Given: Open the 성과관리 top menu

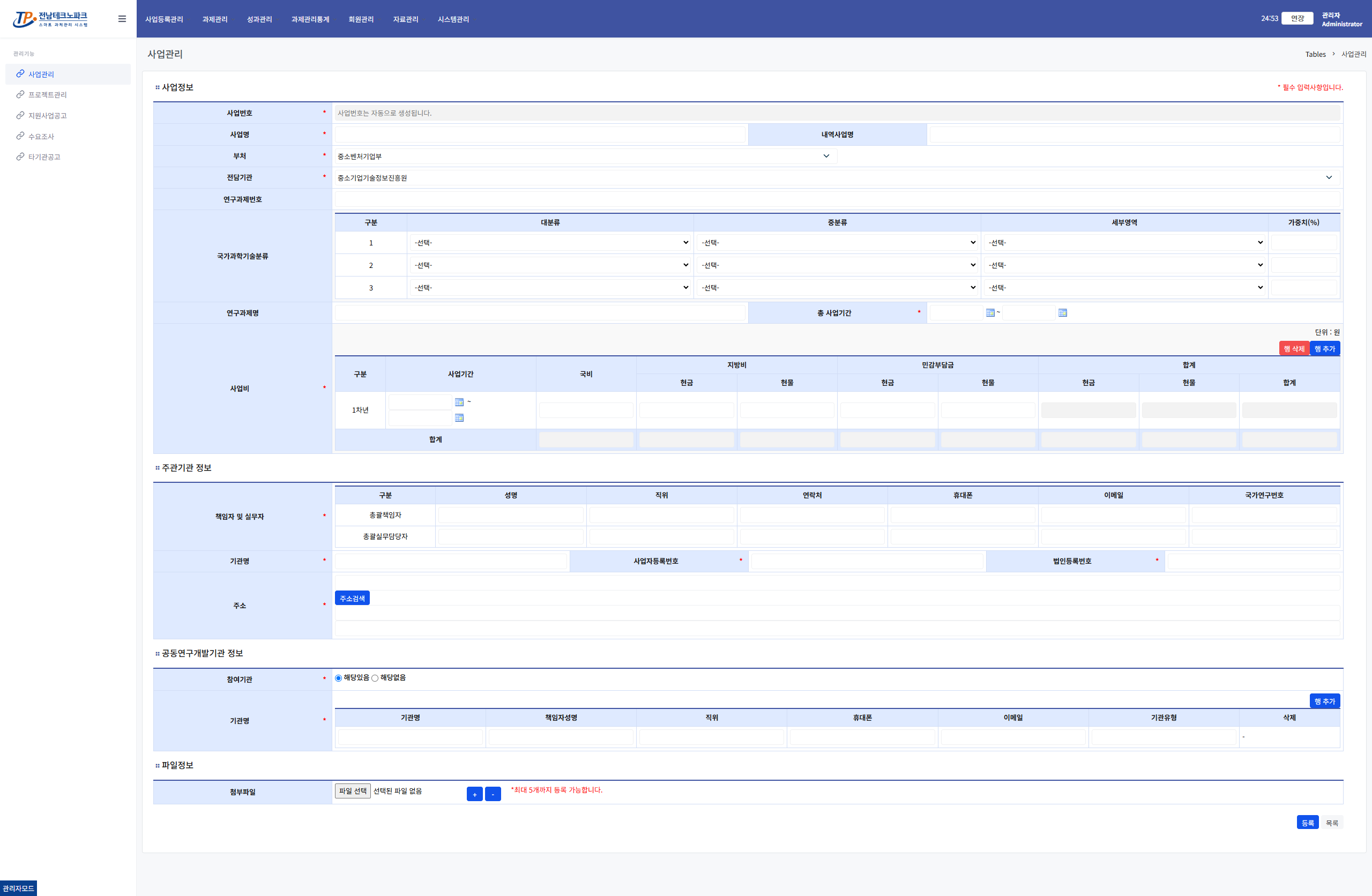Looking at the screenshot, I should coord(259,19).
